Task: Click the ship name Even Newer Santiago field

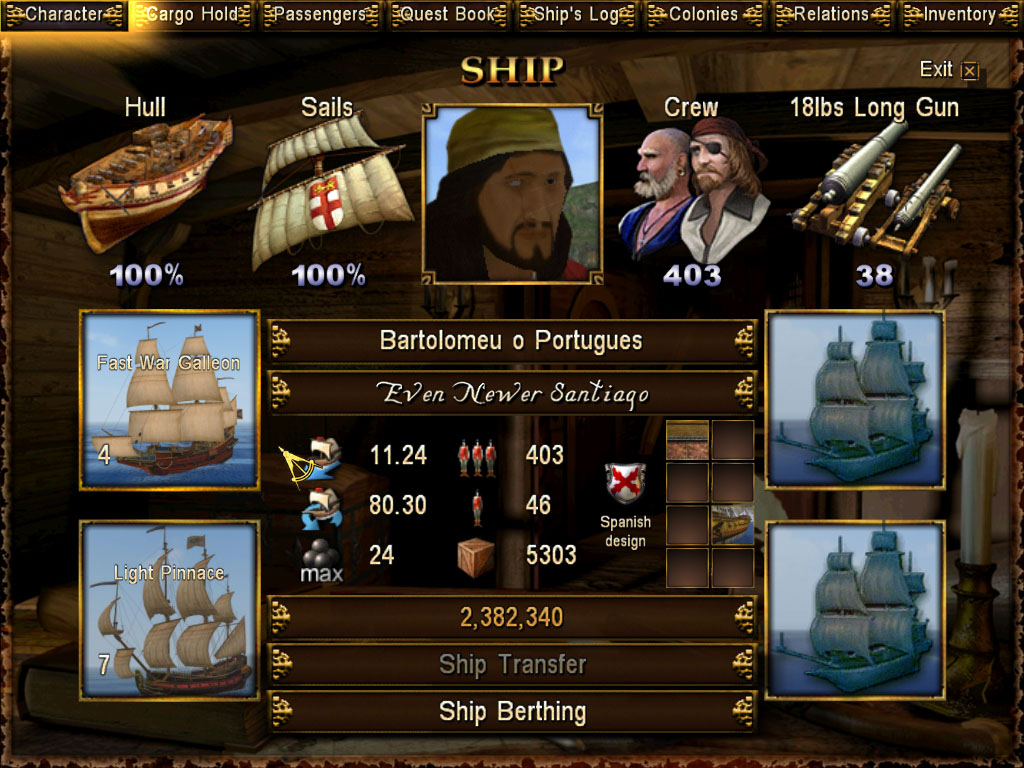Action: click(513, 392)
